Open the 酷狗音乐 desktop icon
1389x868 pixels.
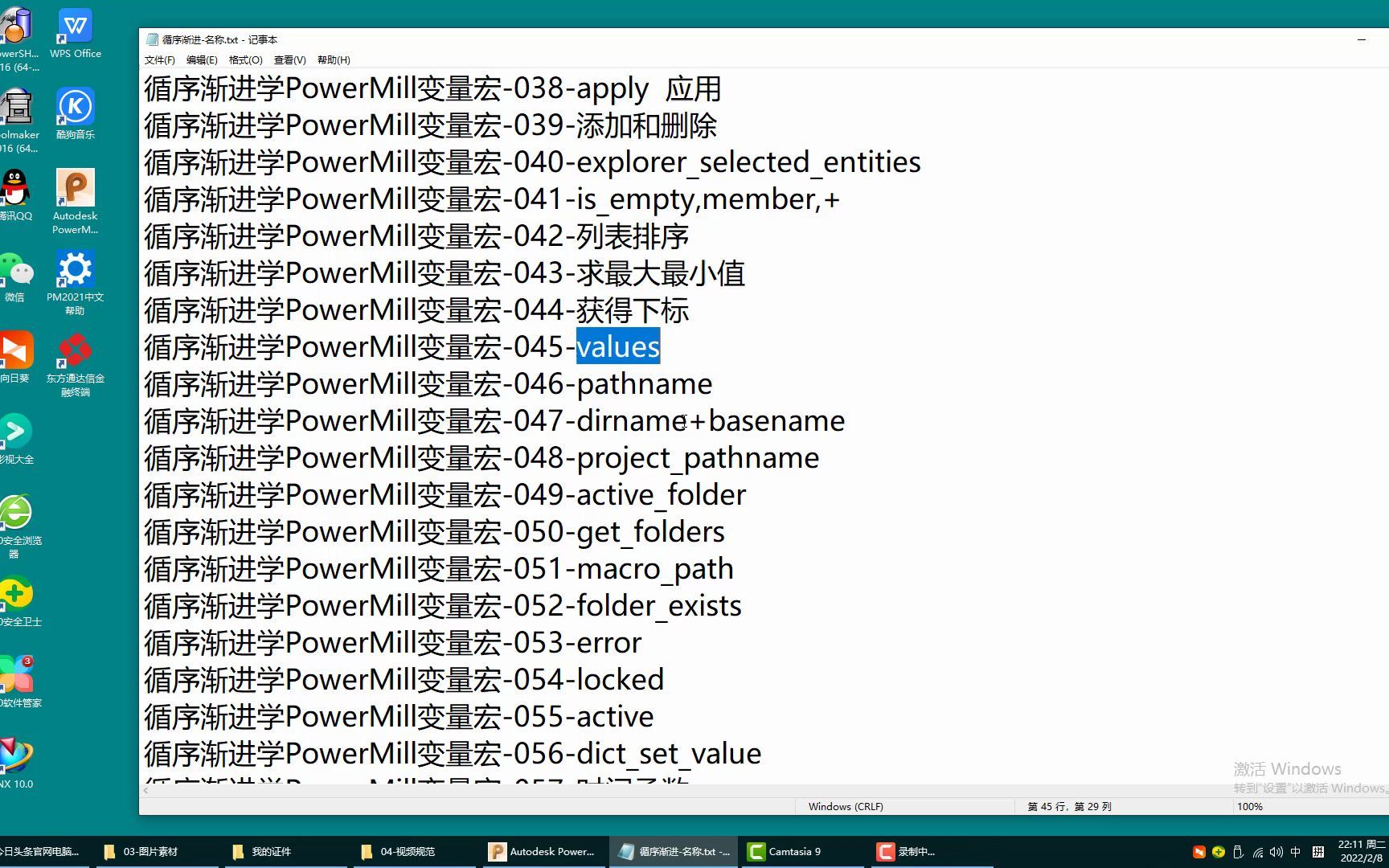point(76,114)
